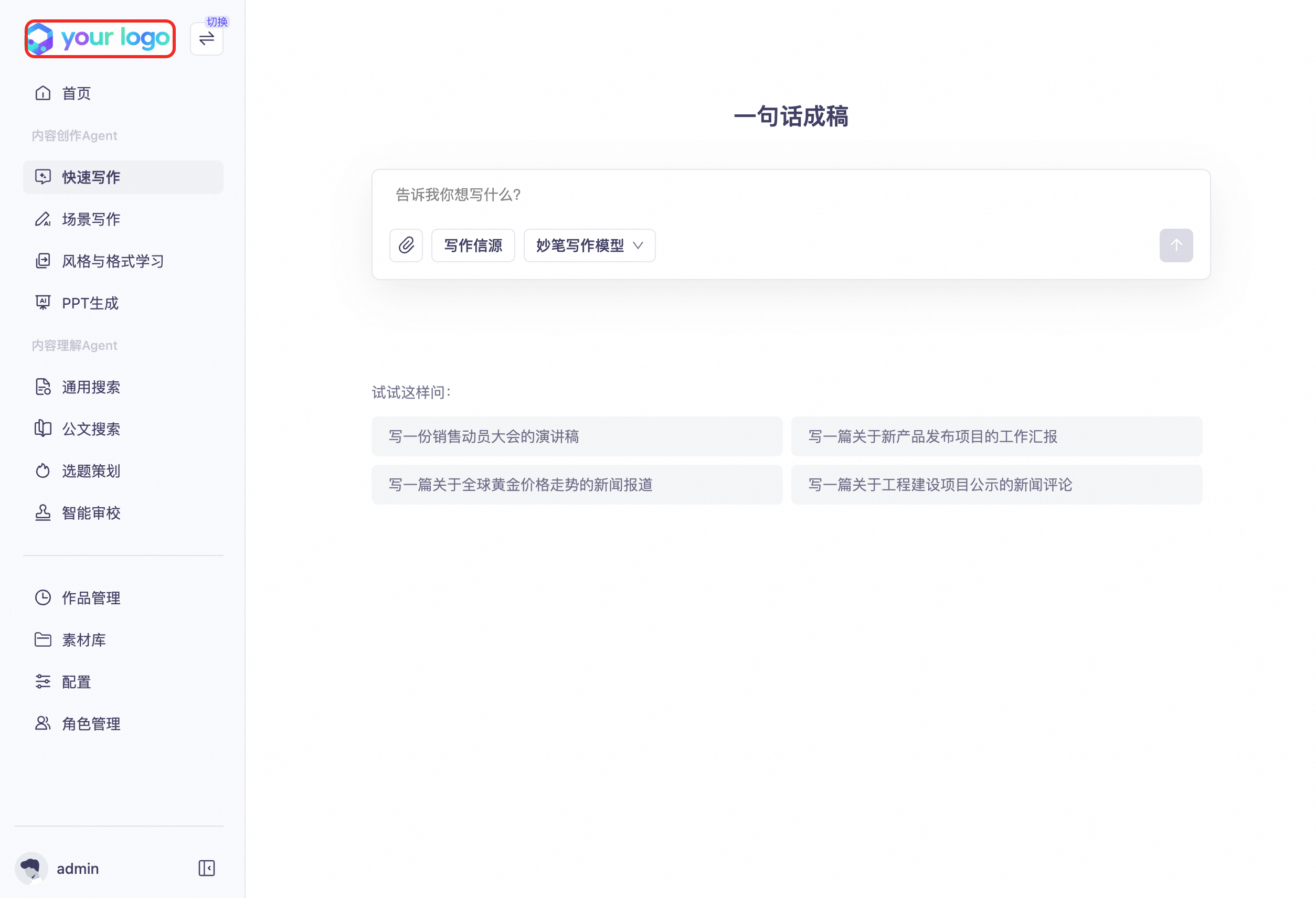Open 智能审校 tool
This screenshot has height=898, width=1316.
click(91, 513)
